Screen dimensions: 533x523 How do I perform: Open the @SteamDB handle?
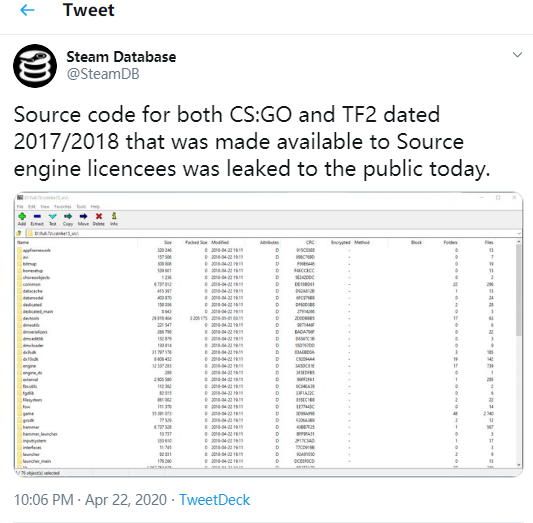tap(103, 74)
